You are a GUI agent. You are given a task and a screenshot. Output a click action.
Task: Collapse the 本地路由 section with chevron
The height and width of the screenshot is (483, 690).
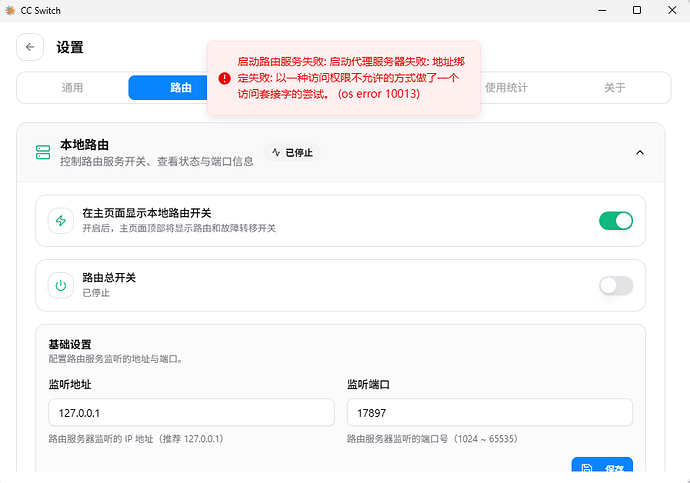(640, 152)
